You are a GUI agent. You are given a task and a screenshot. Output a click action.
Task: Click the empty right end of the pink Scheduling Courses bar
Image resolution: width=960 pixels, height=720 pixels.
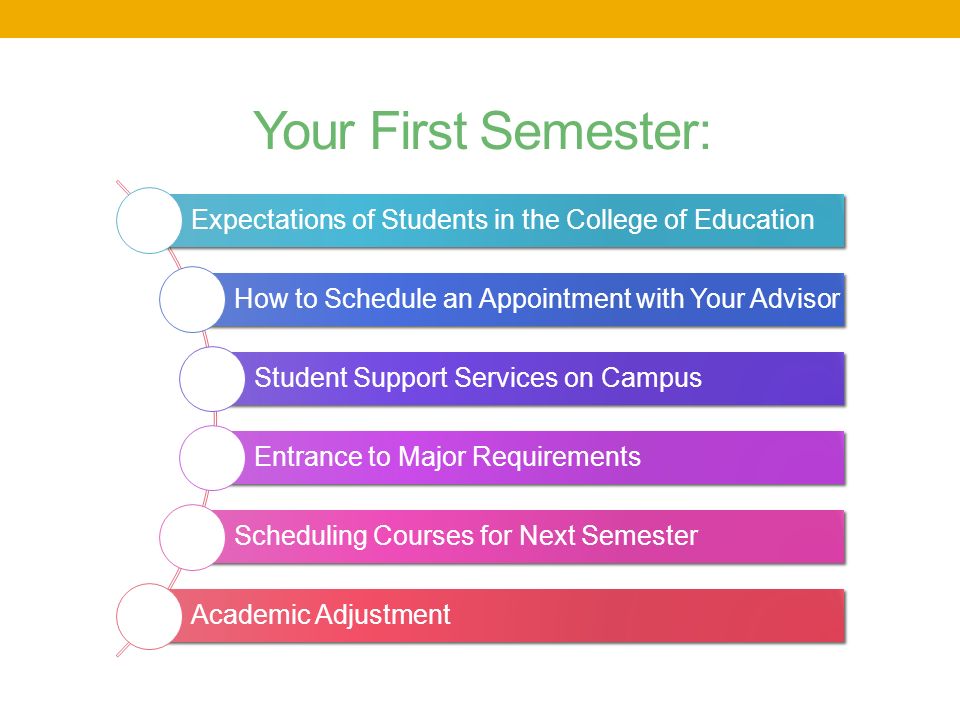click(773, 536)
